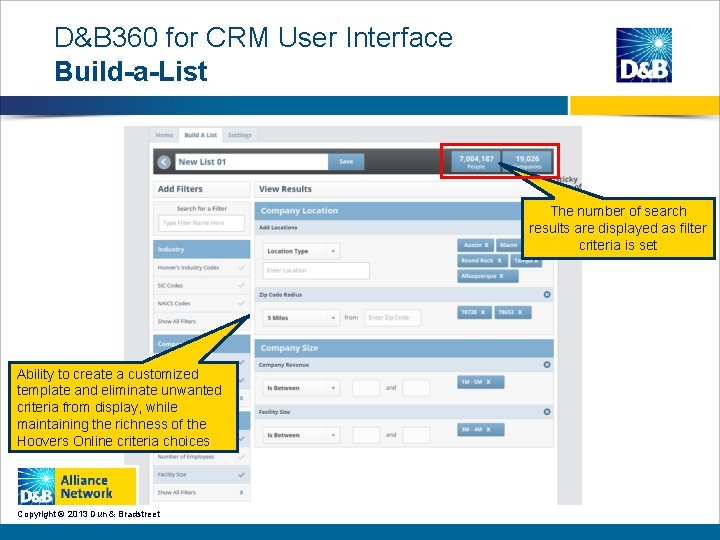Click the Enter Location input field
720x540 pixels.
[x=316, y=270]
